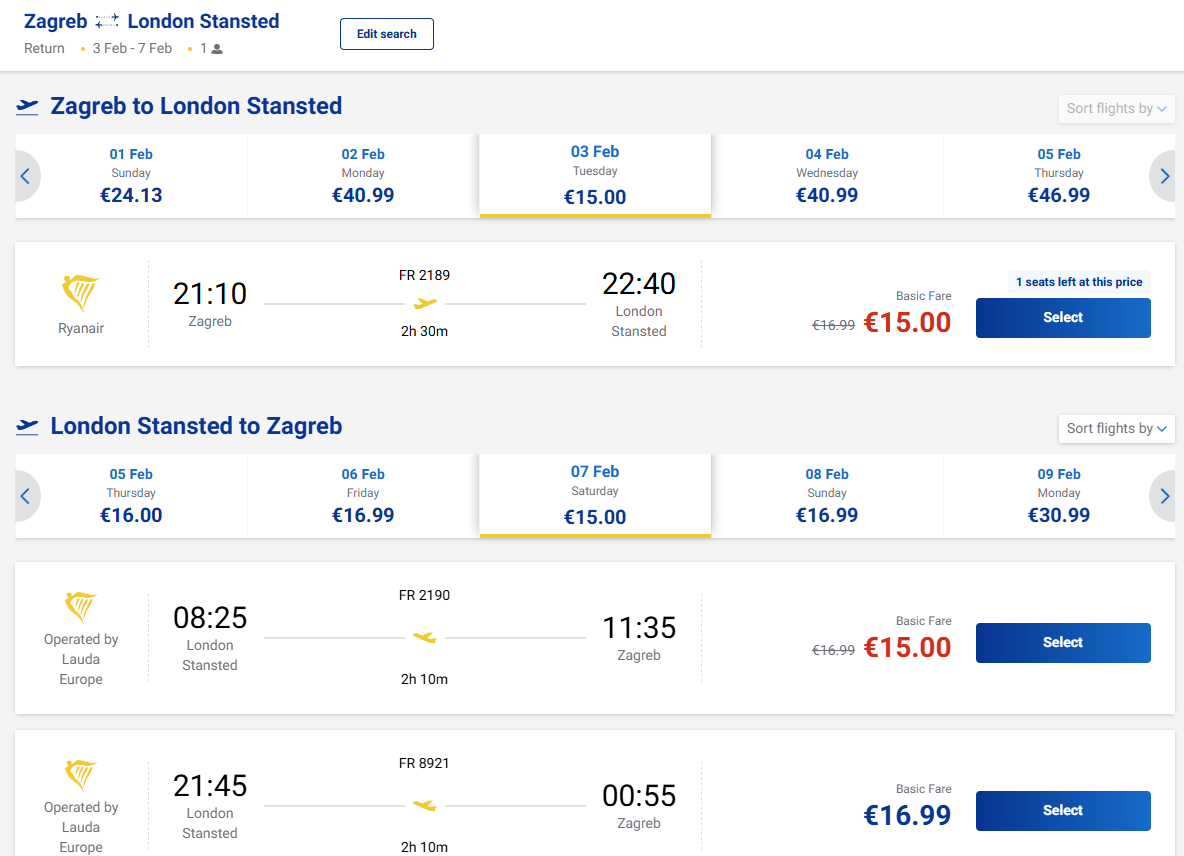The image size is (1184, 856).
Task: Click the departing plane icon beside Zagreb heading
Action: tap(27, 107)
